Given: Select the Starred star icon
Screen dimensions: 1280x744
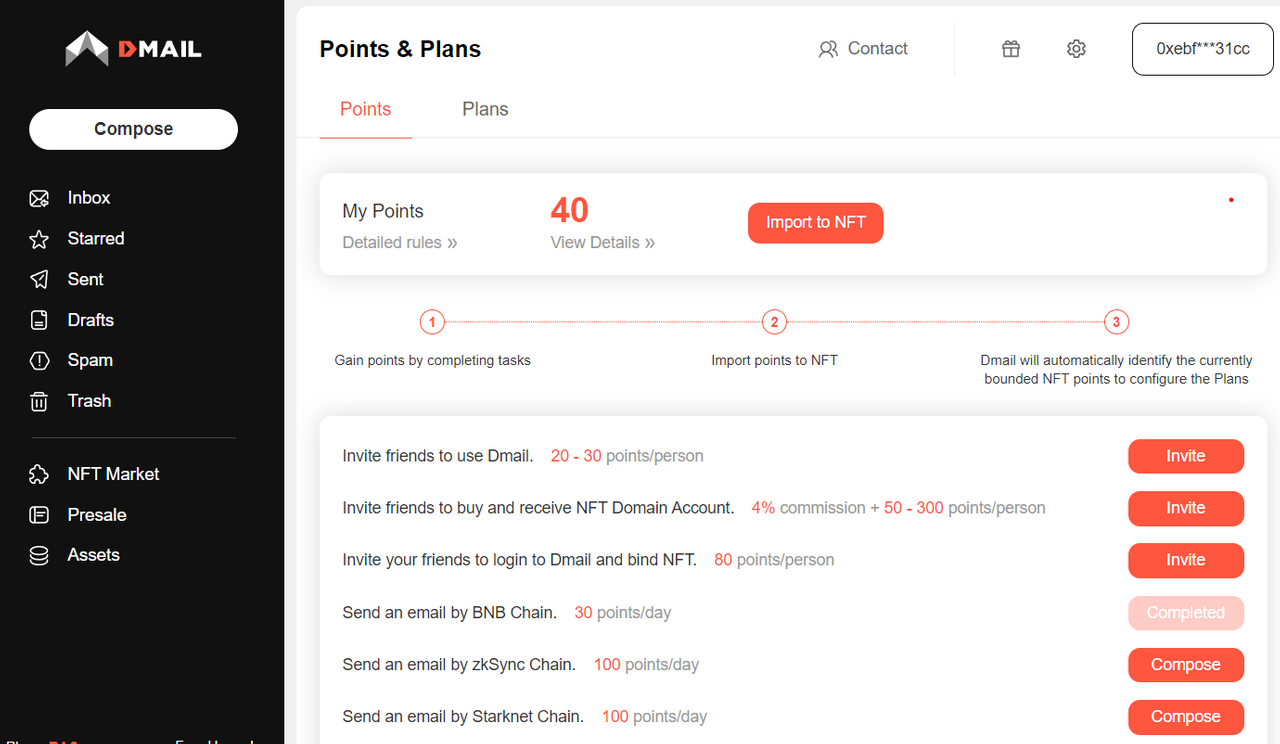Looking at the screenshot, I should pyautogui.click(x=39, y=239).
